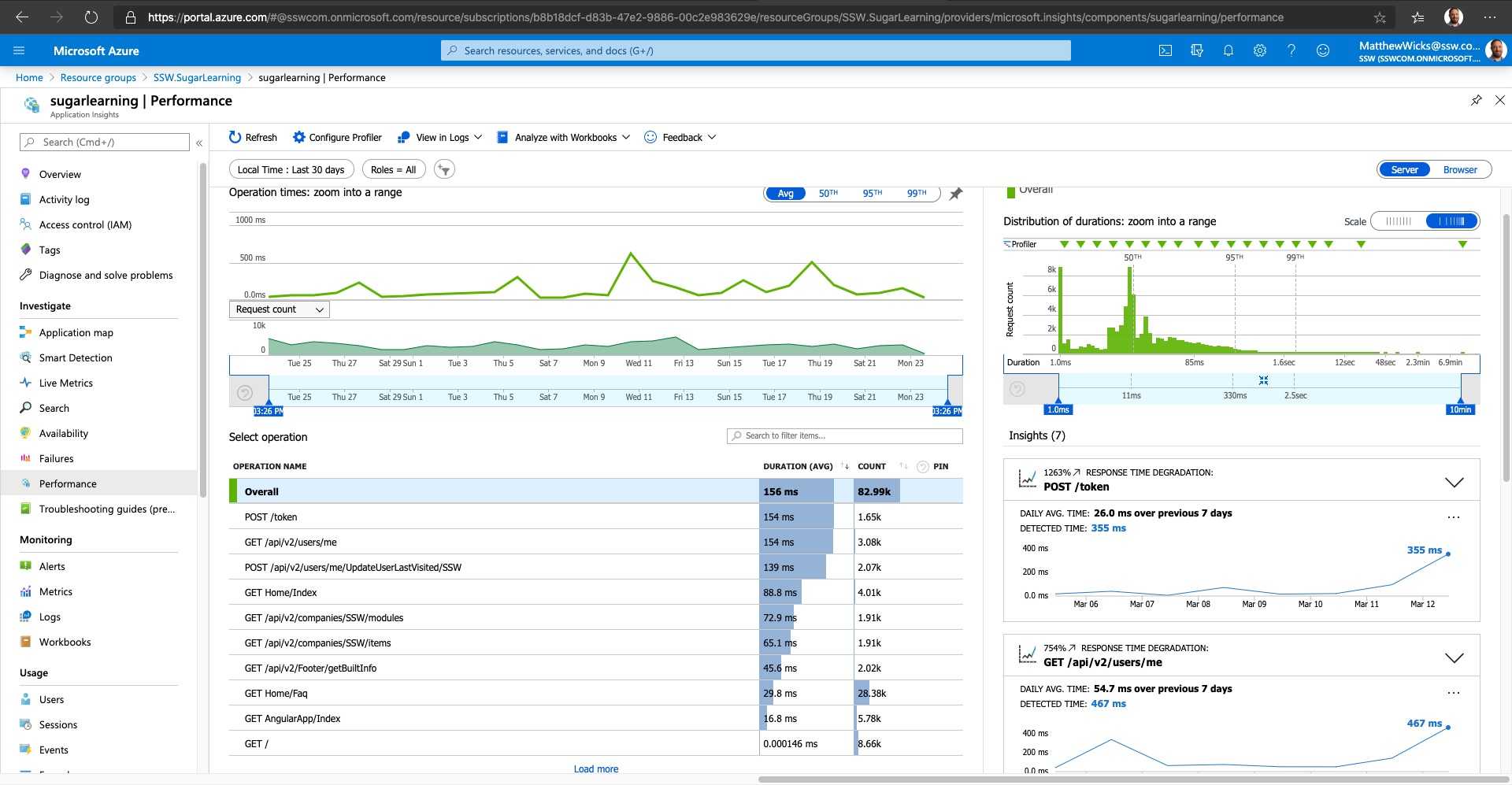Open the Request count dropdown

tap(280, 309)
